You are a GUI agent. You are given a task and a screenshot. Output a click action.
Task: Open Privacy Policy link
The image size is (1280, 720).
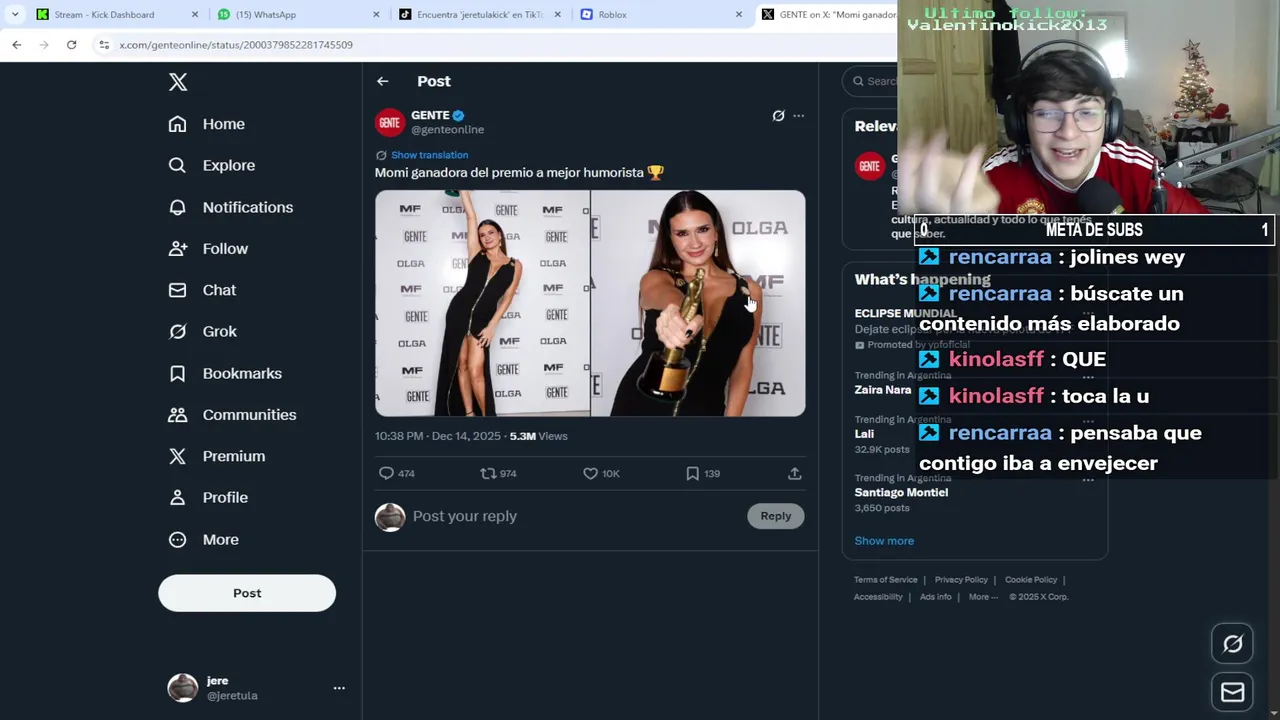pos(961,580)
